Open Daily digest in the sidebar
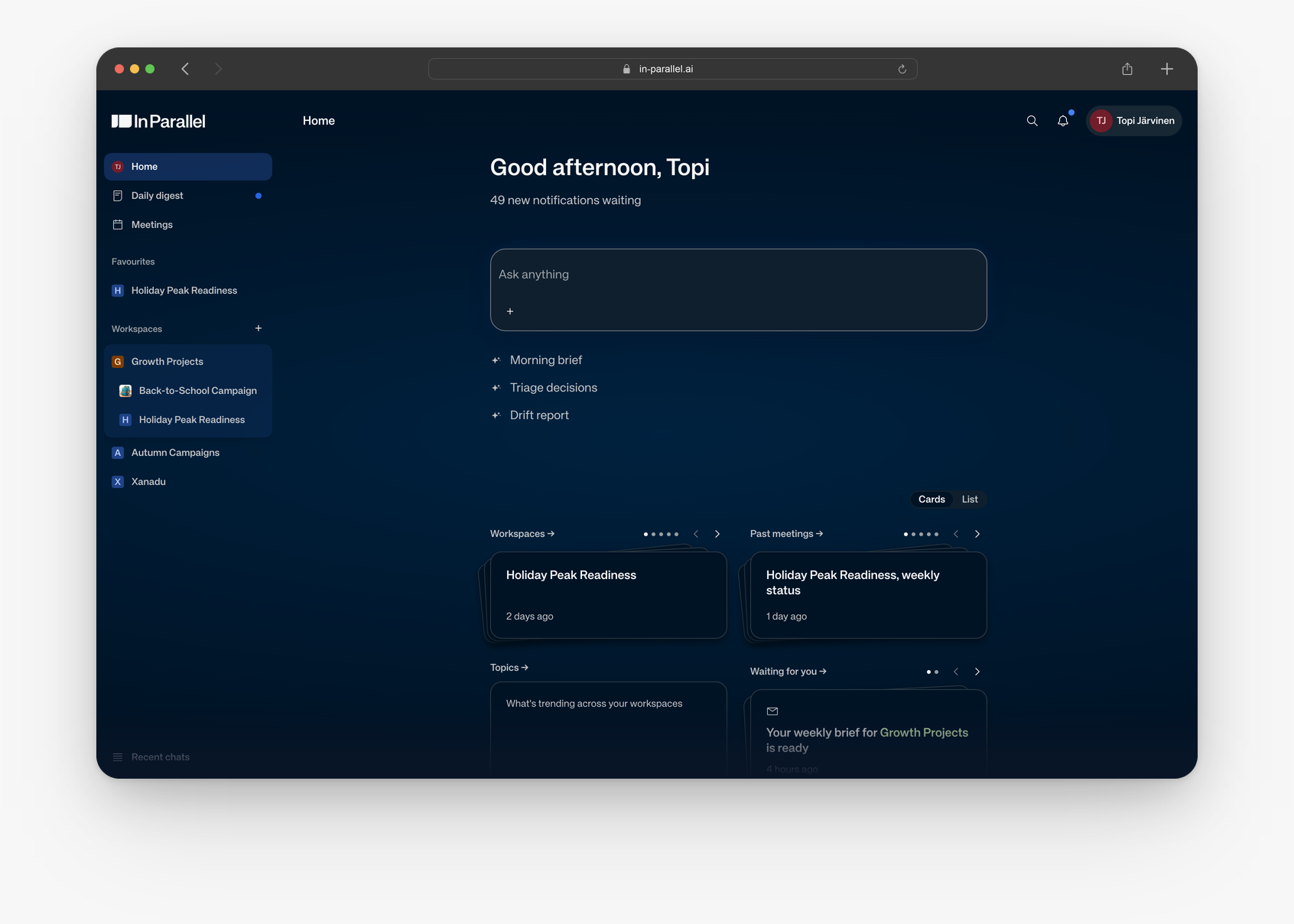This screenshot has height=924, width=1294. (x=188, y=196)
